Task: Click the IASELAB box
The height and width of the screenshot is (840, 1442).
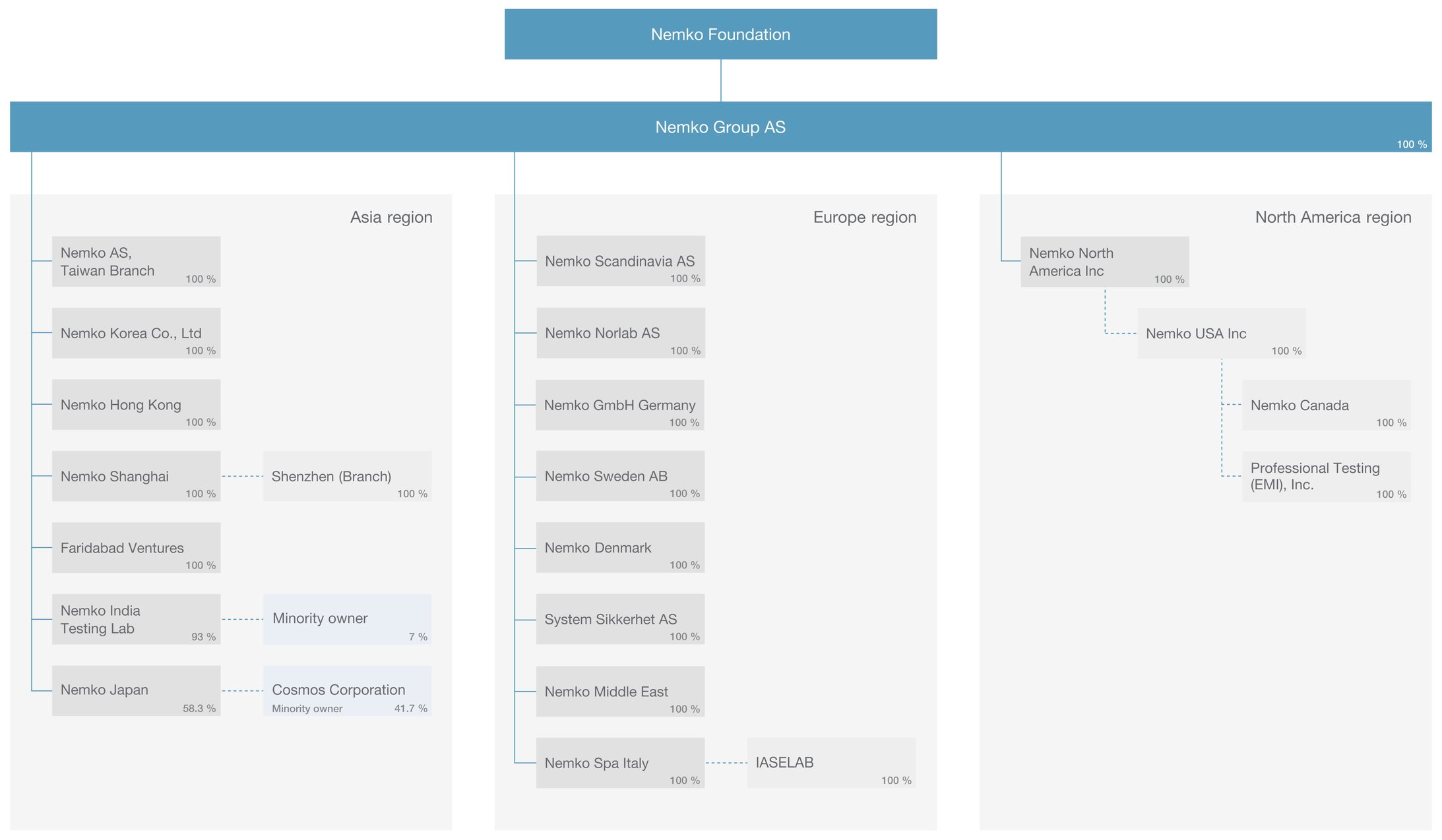Action: 831,763
